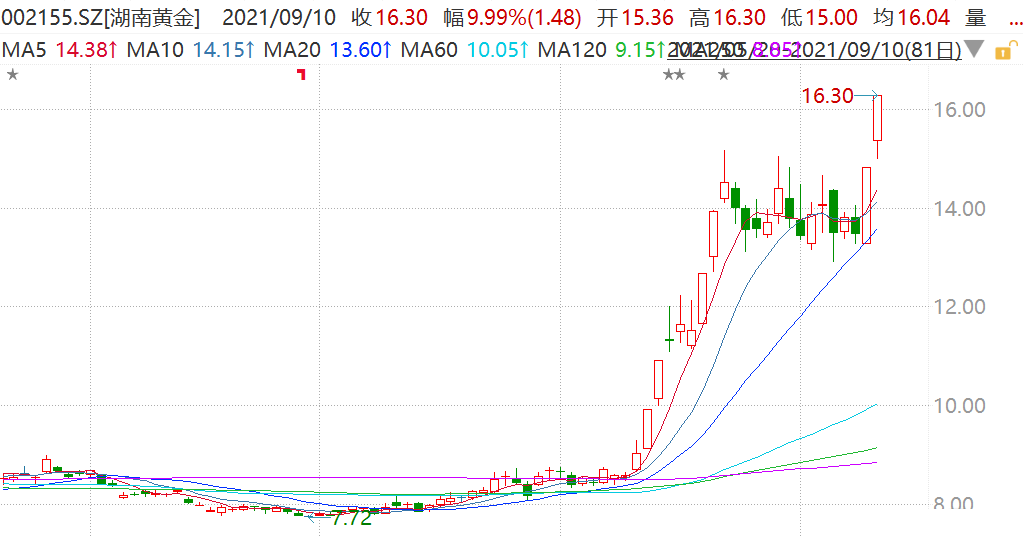Click the single star marker at chart's top-left

point(12,75)
